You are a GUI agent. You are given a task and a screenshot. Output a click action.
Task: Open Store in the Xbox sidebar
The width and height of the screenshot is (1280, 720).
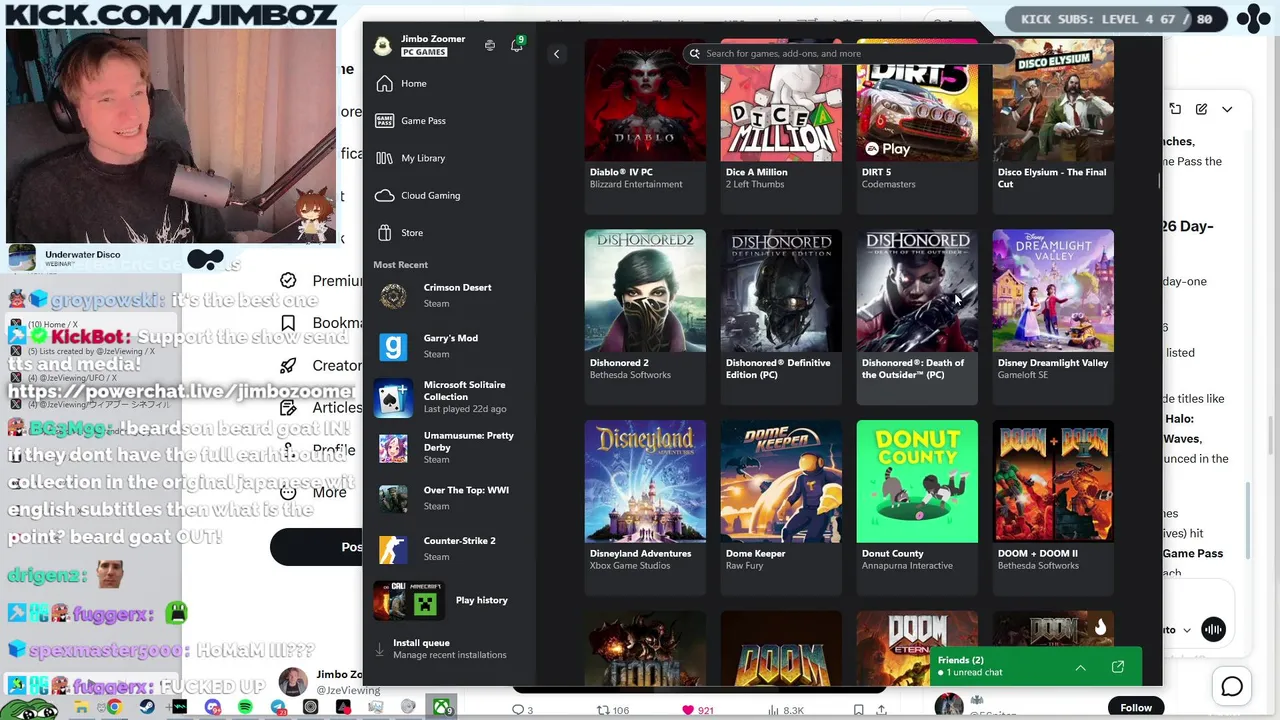pyautogui.click(x=448, y=233)
